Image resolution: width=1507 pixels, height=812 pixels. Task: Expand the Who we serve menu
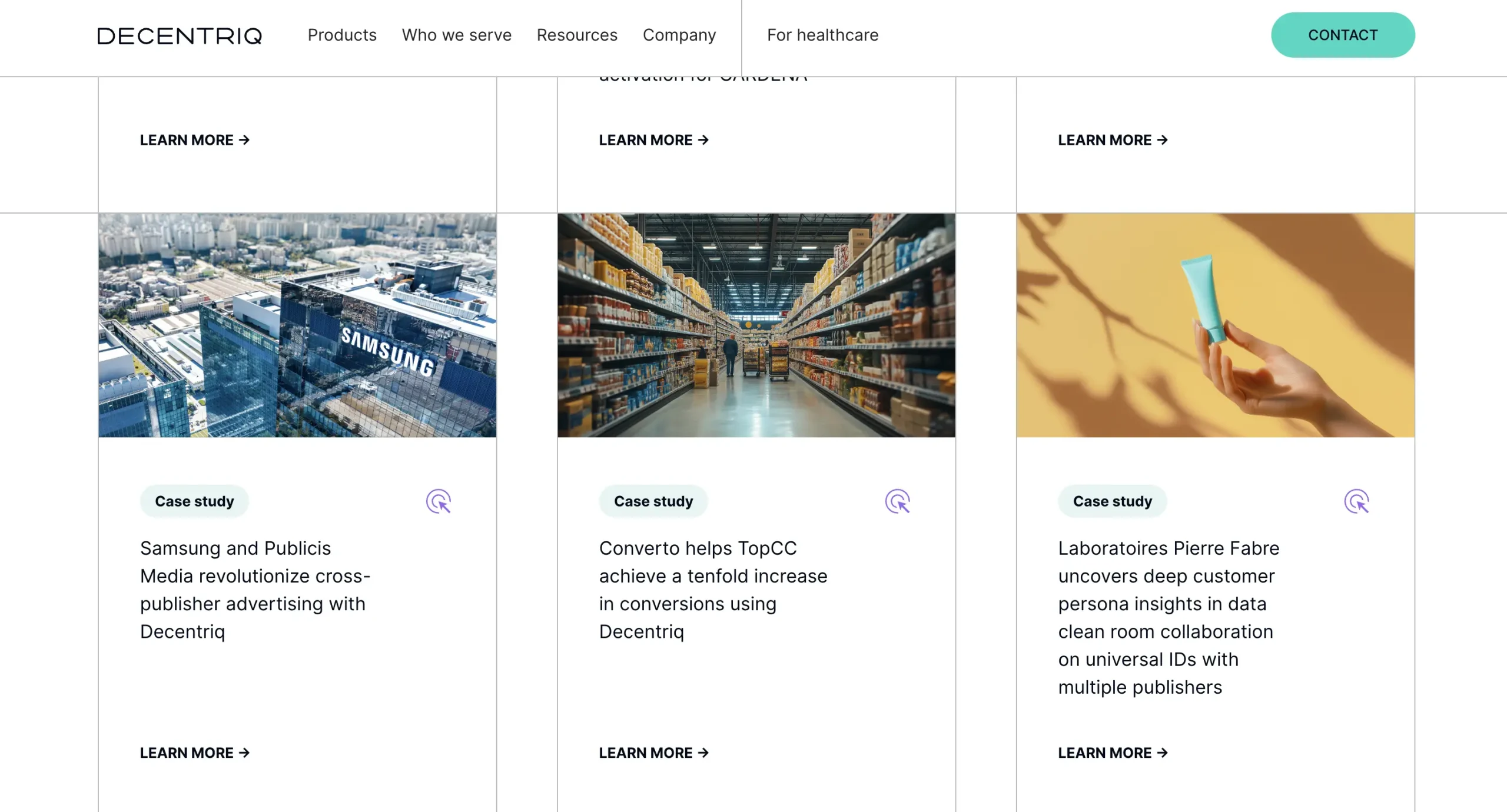pyautogui.click(x=457, y=35)
